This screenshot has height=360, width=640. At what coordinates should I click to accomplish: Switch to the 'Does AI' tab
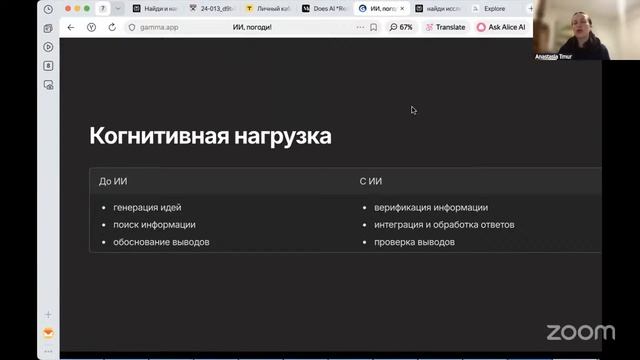[324, 9]
